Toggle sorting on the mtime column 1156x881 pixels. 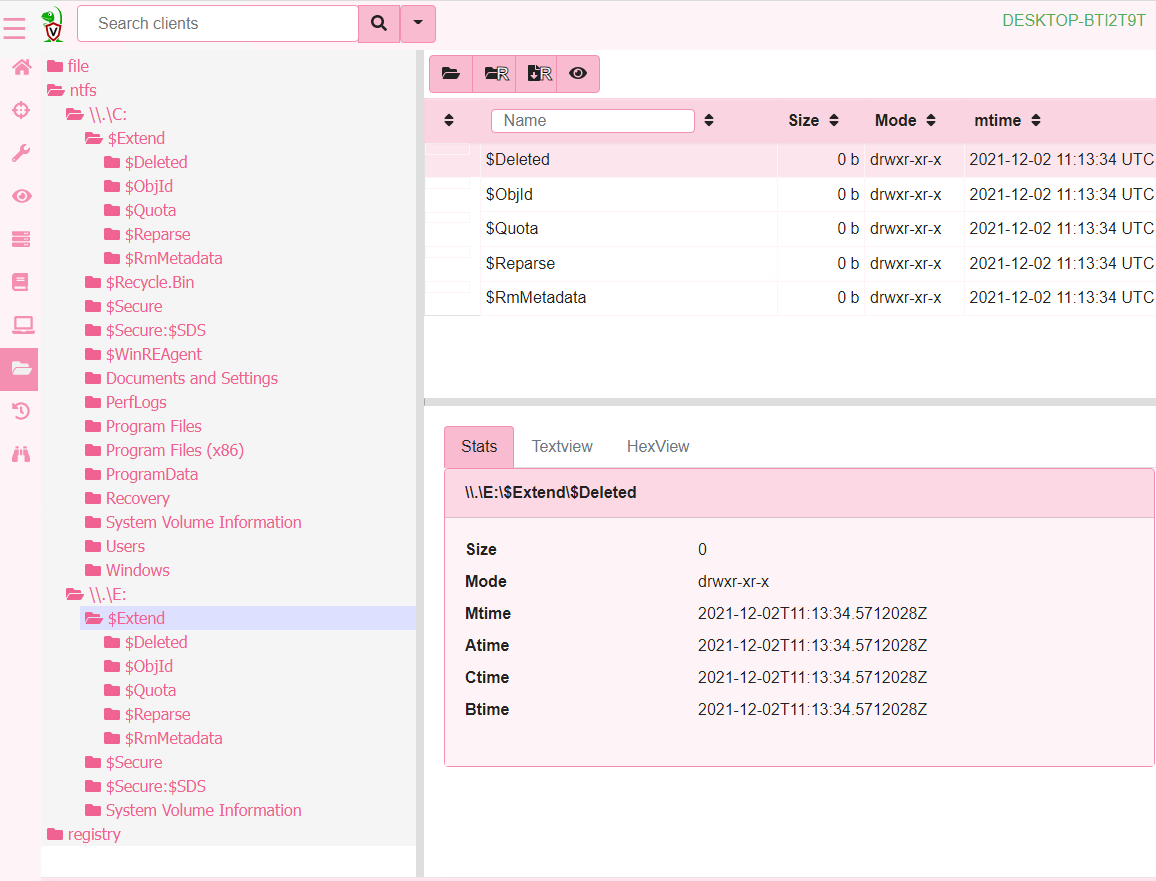click(1037, 120)
